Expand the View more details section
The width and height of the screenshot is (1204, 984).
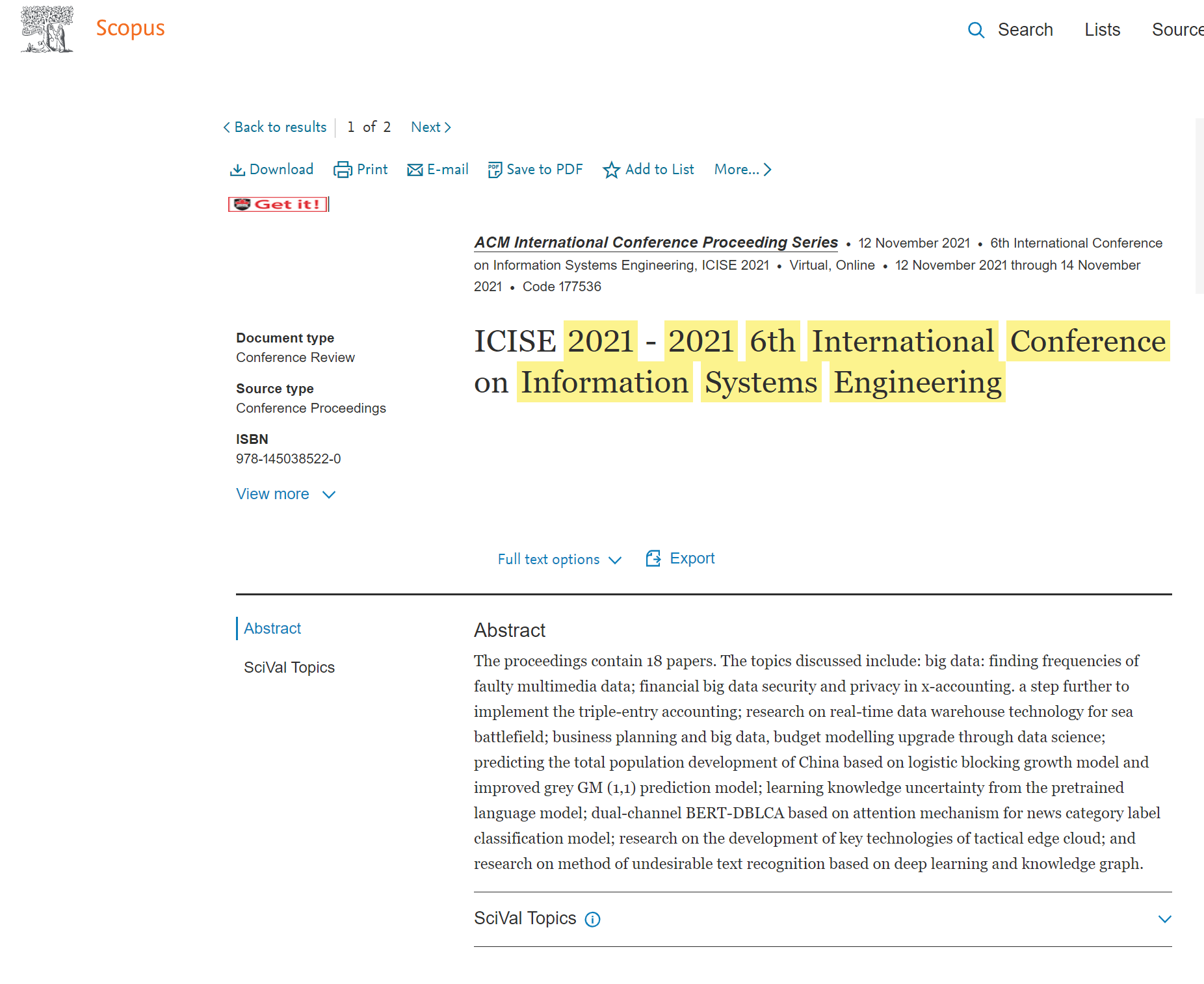(285, 494)
